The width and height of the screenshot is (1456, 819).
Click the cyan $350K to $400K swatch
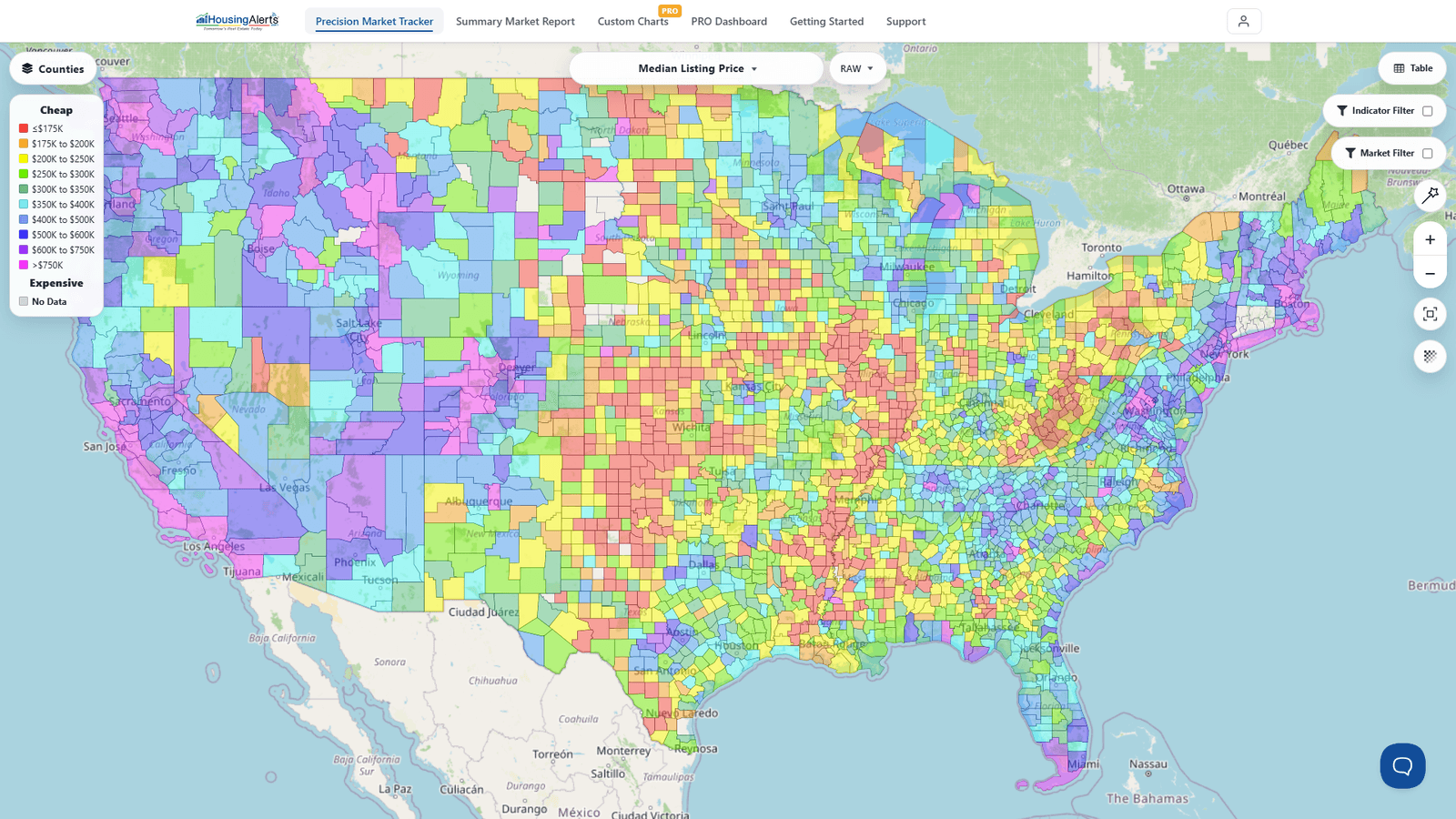[x=24, y=204]
